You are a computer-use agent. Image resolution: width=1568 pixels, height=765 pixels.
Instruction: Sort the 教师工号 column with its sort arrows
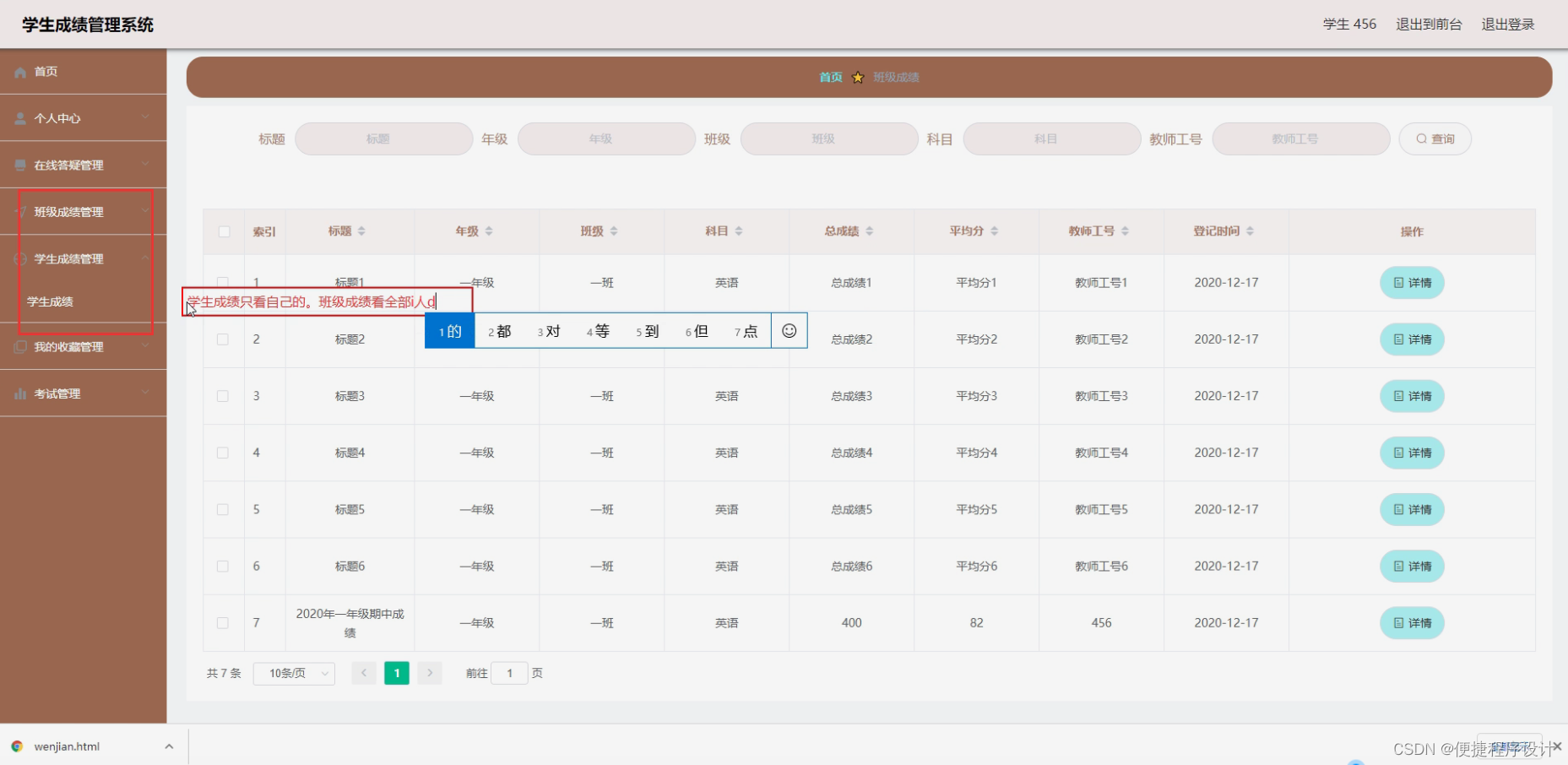1126,231
